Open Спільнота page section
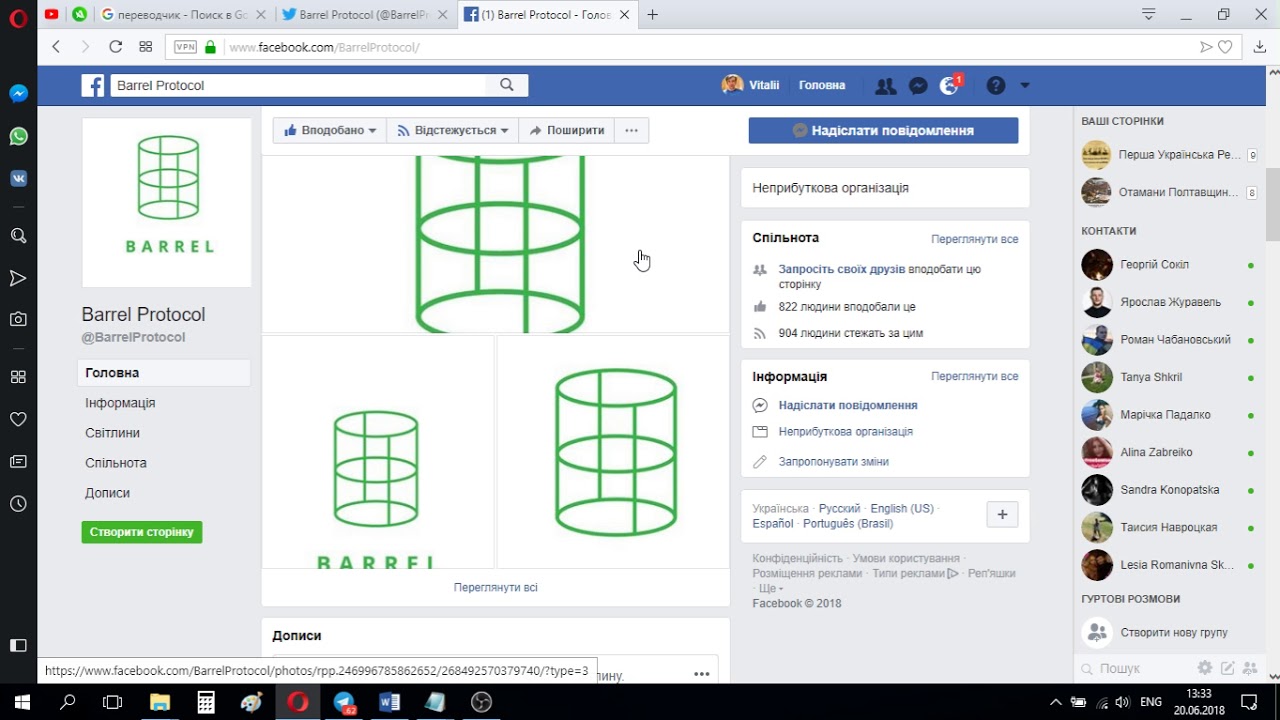 pyautogui.click(x=116, y=463)
